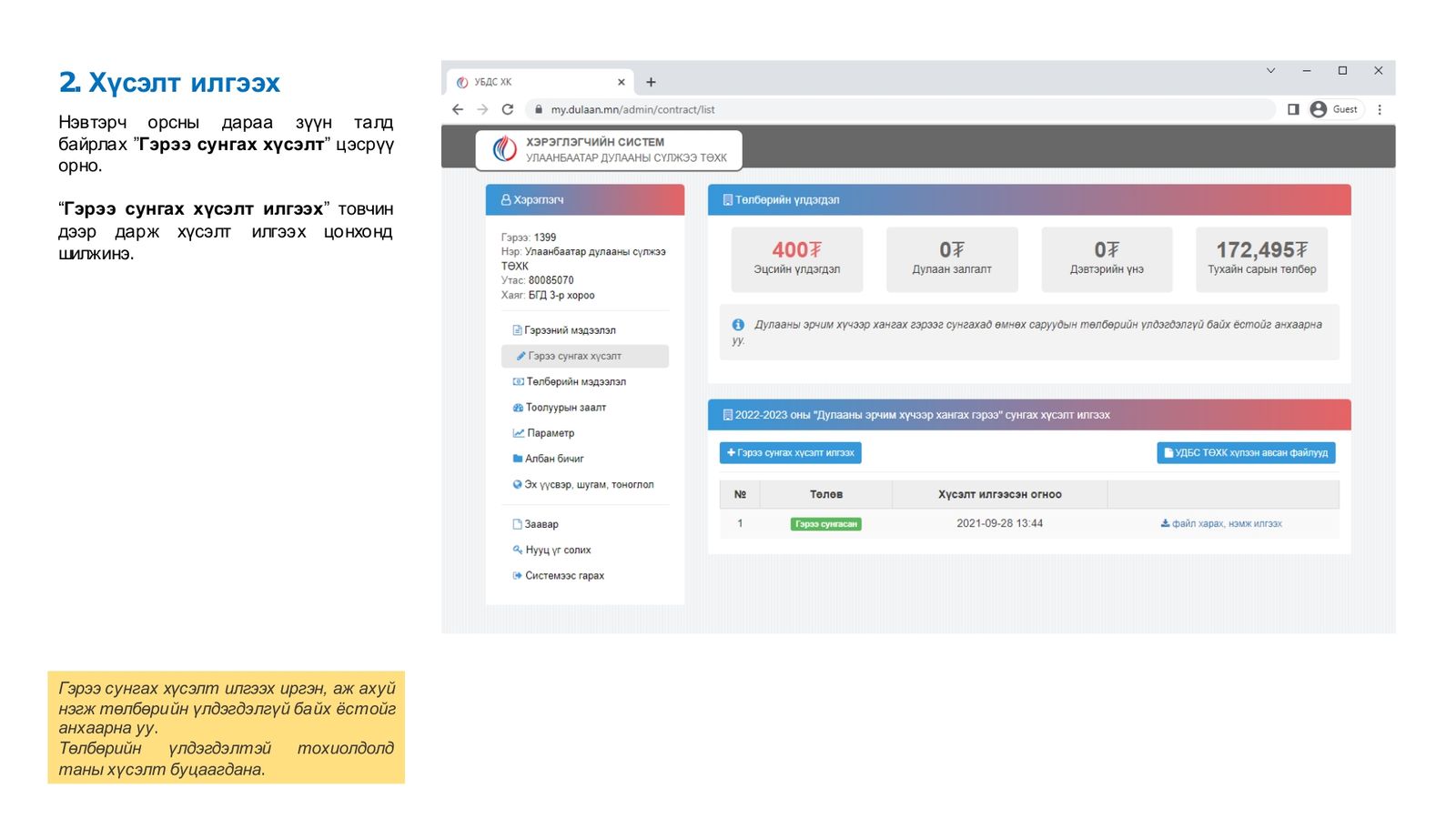
Task: Click the browser forward arrow
Action: (x=482, y=109)
